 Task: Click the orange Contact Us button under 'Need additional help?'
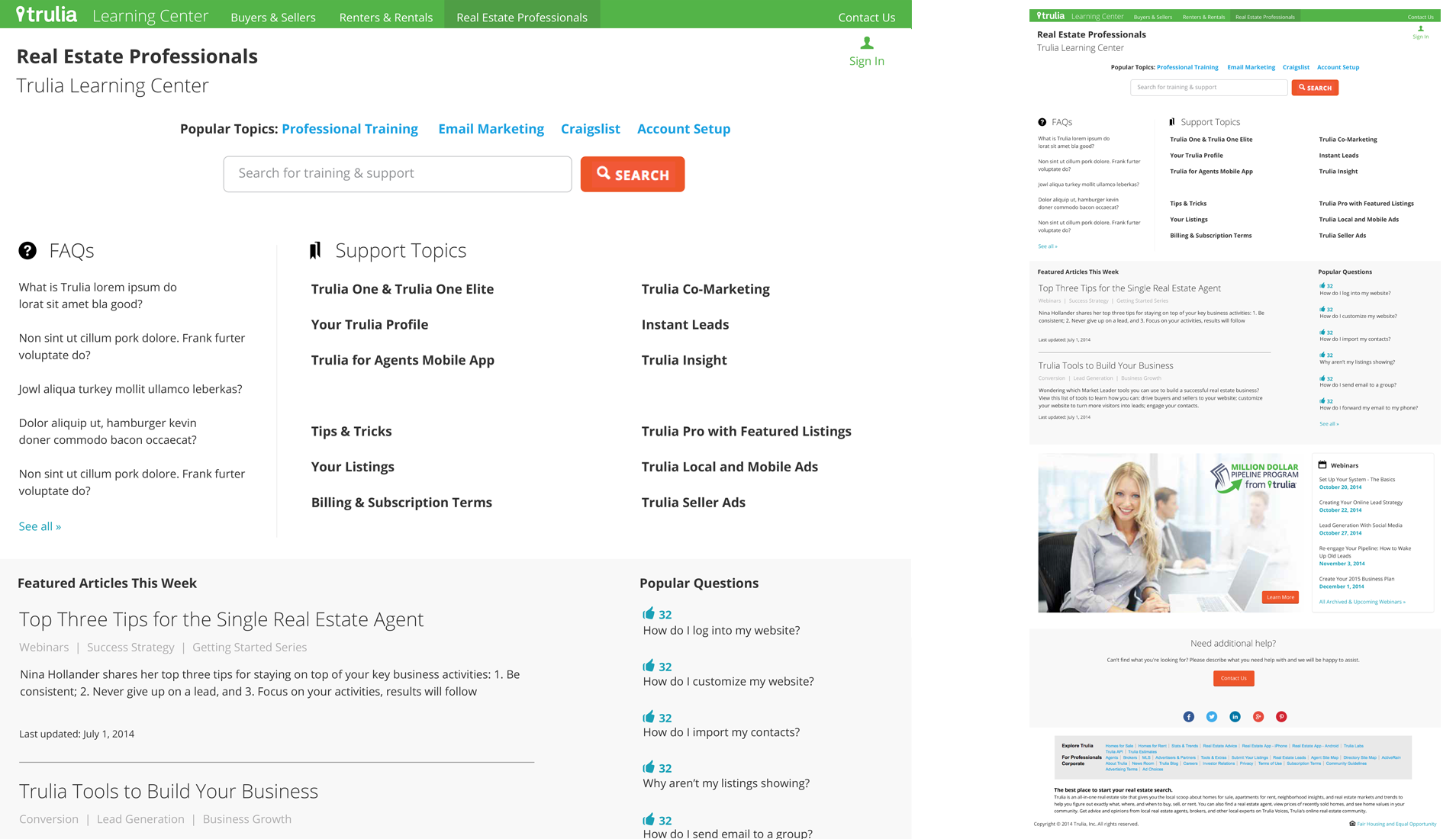pos(1234,678)
